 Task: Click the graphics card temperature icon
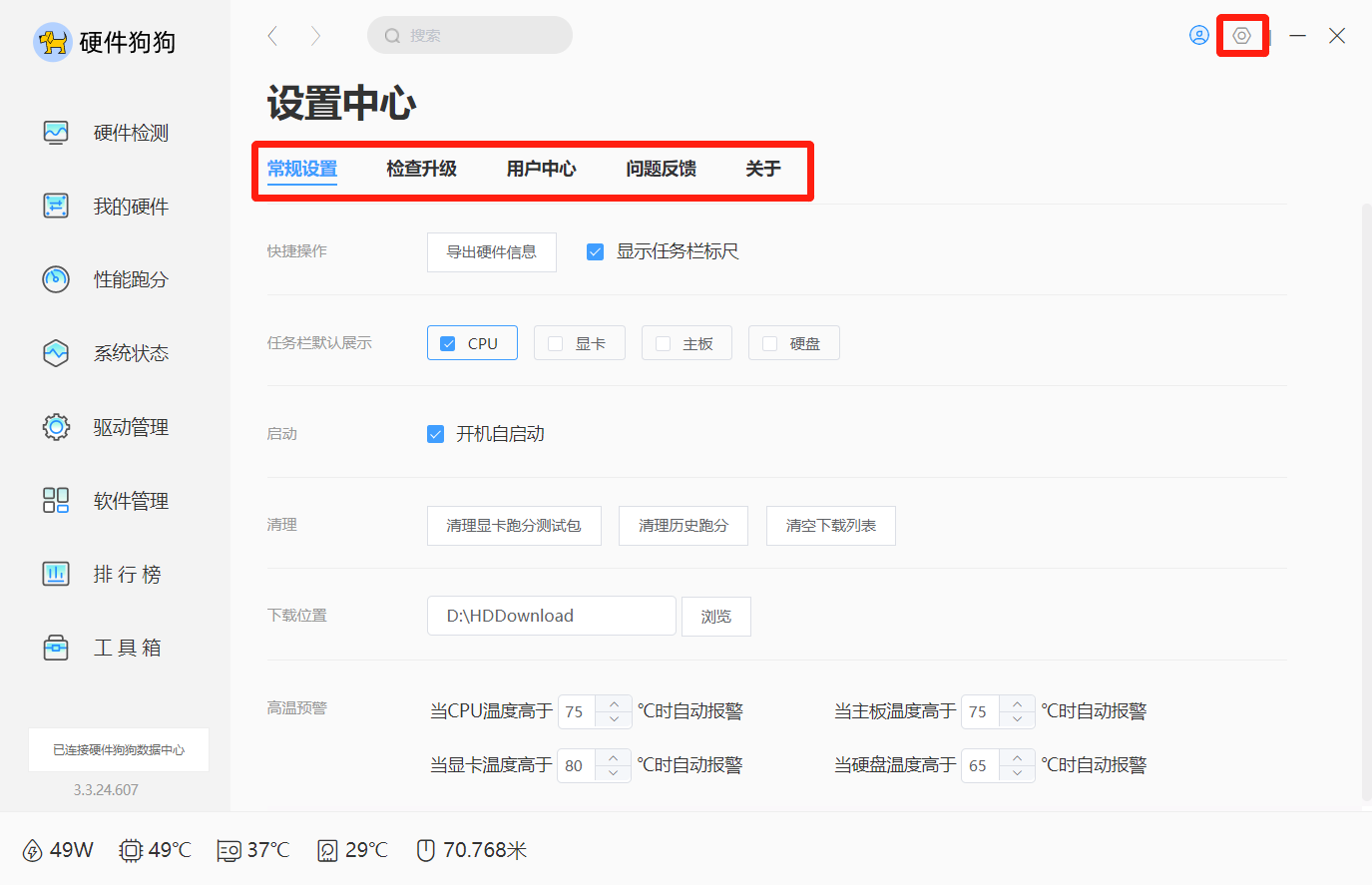pos(229,851)
